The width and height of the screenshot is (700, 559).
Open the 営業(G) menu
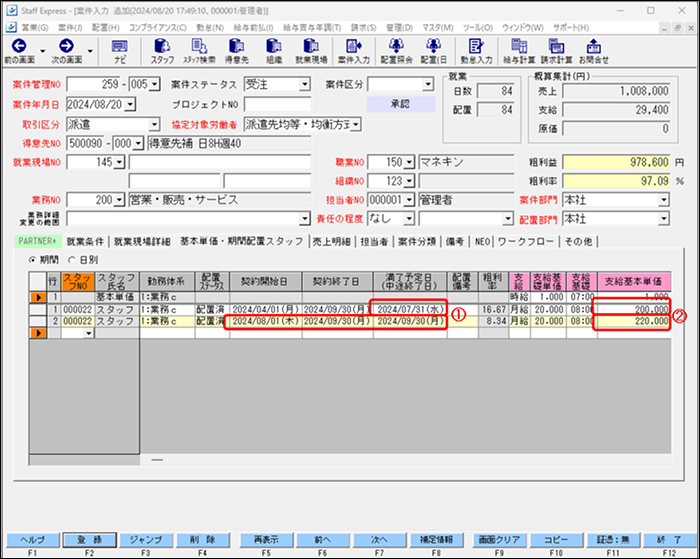point(35,28)
